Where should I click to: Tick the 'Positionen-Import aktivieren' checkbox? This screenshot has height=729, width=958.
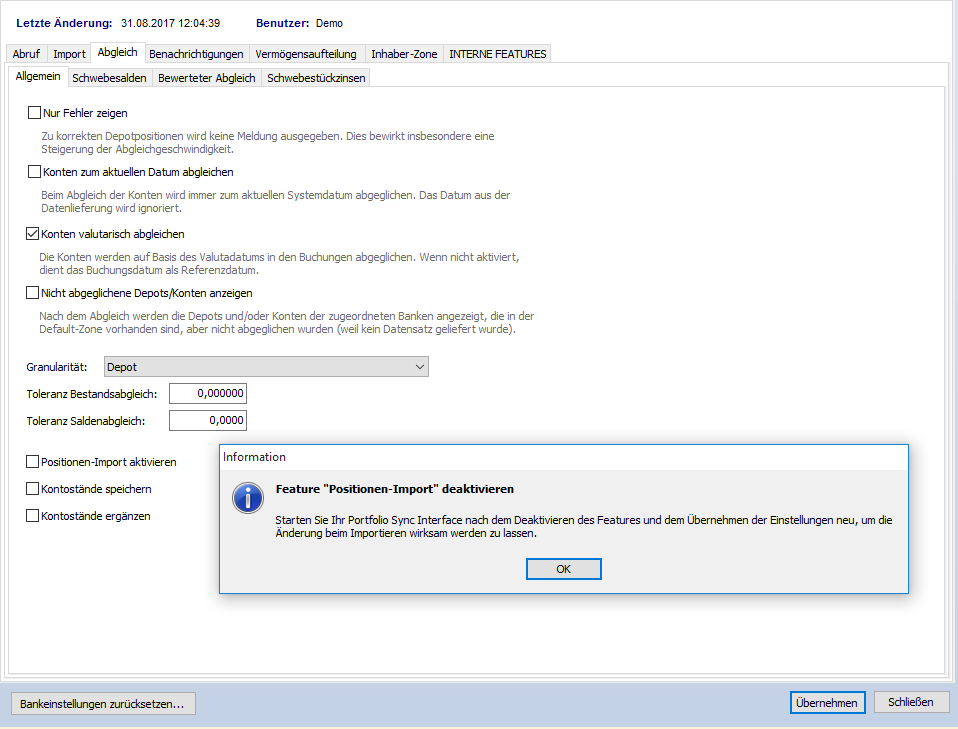click(33, 462)
